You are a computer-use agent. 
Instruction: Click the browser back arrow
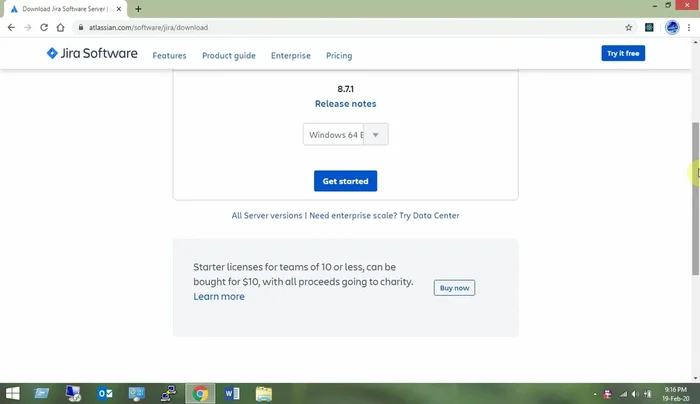coord(11,28)
